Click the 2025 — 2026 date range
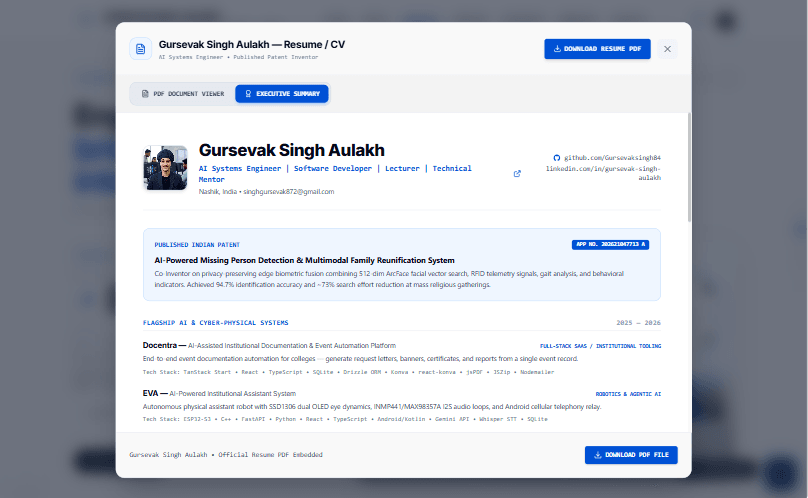808x498 pixels. point(638,323)
